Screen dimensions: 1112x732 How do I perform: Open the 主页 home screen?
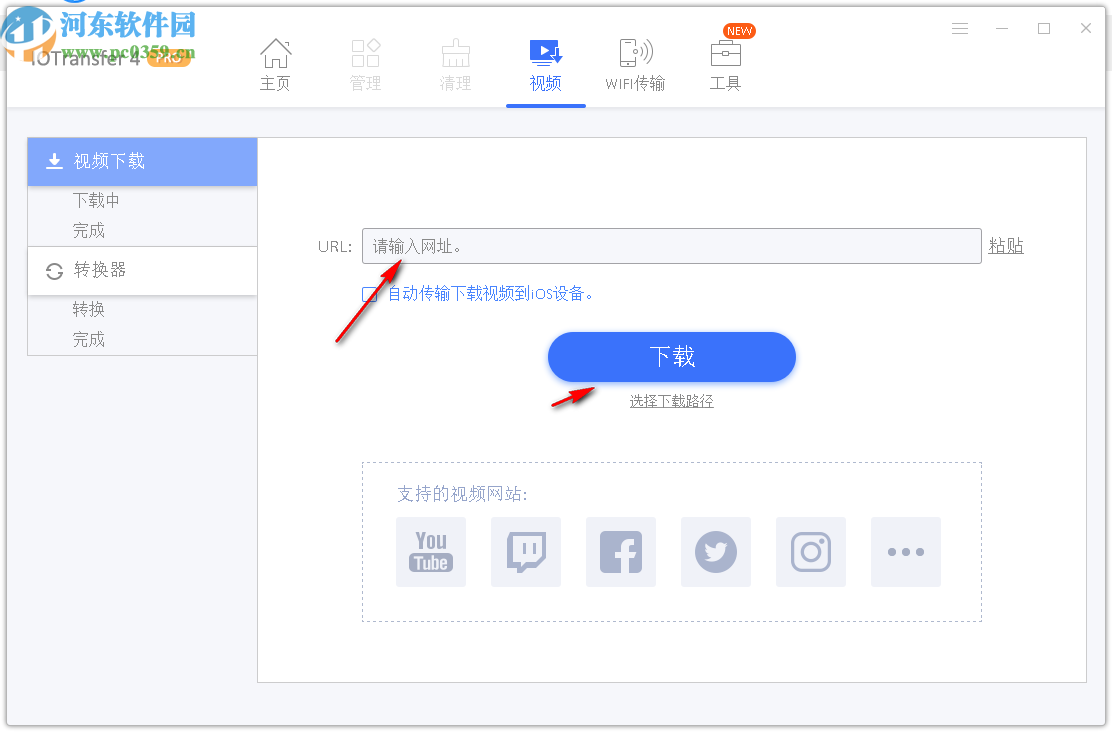[275, 62]
